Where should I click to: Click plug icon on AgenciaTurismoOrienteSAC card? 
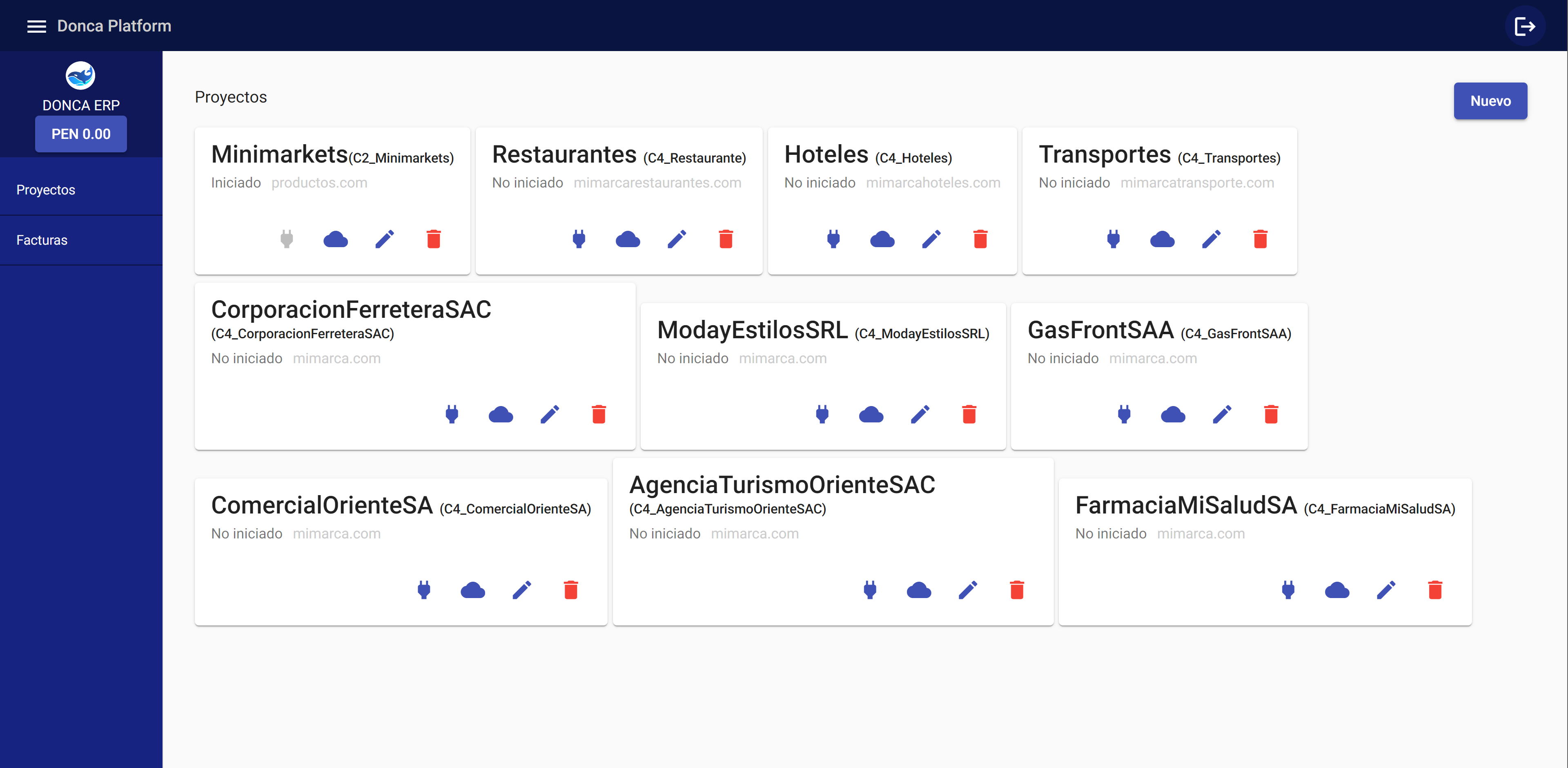click(870, 589)
